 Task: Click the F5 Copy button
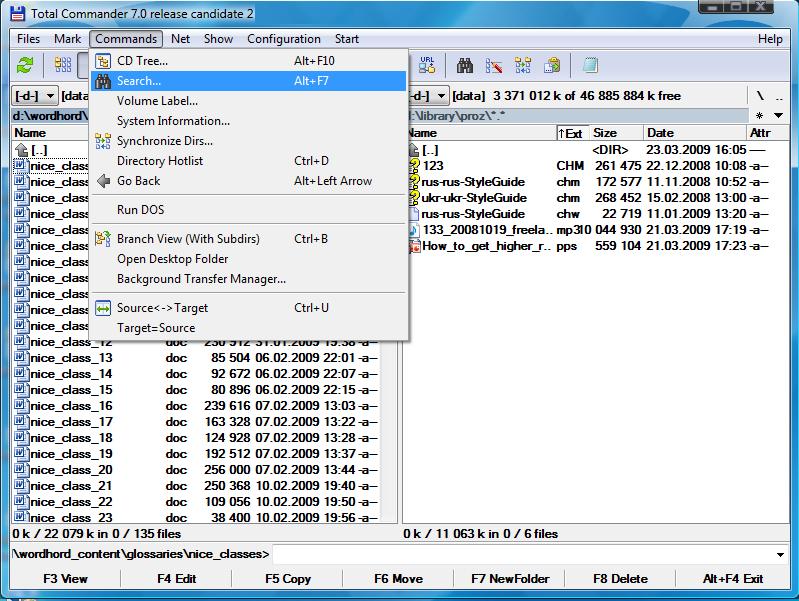tap(287, 579)
